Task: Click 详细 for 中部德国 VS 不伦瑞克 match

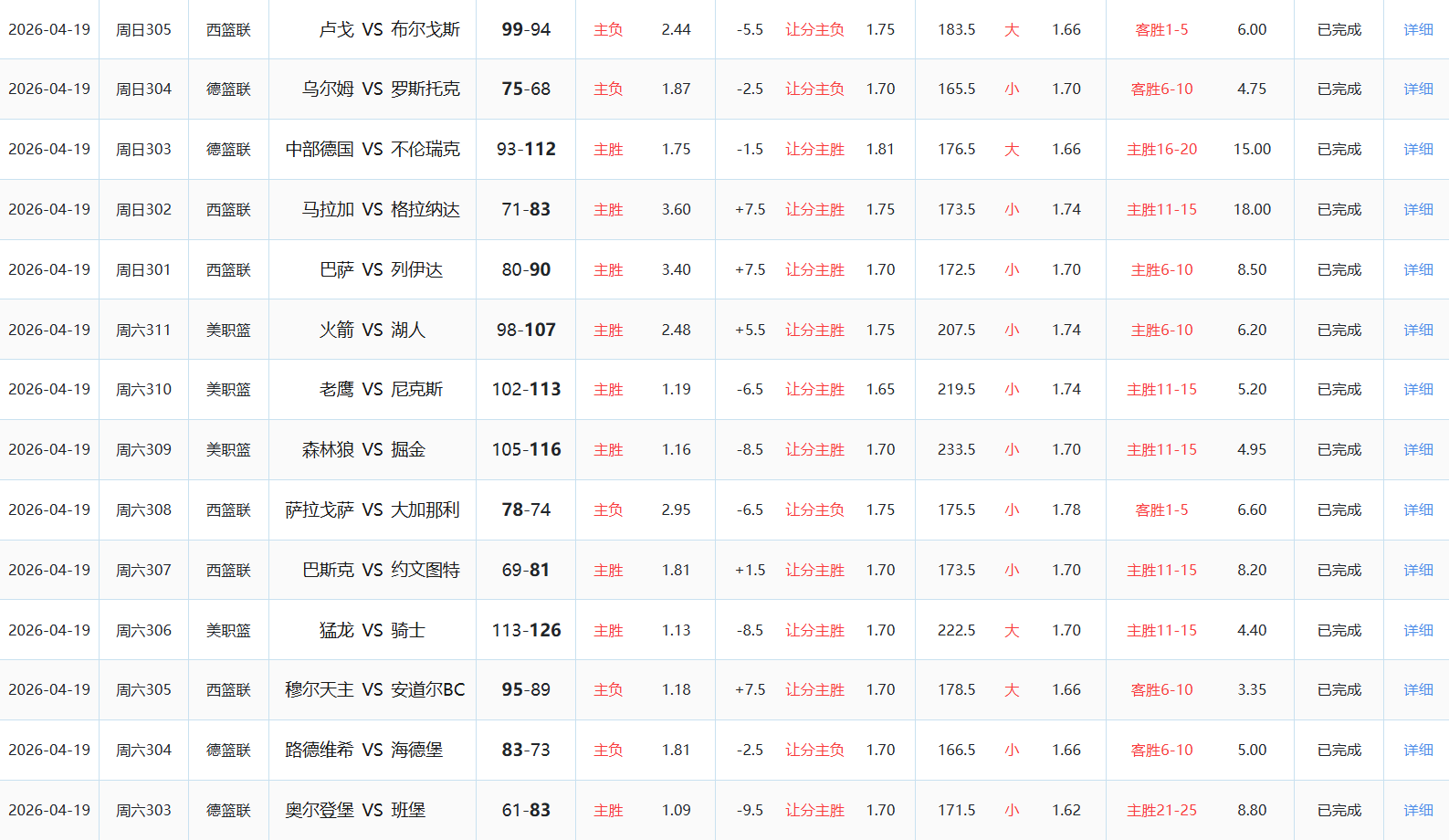Action: pyautogui.click(x=1418, y=149)
